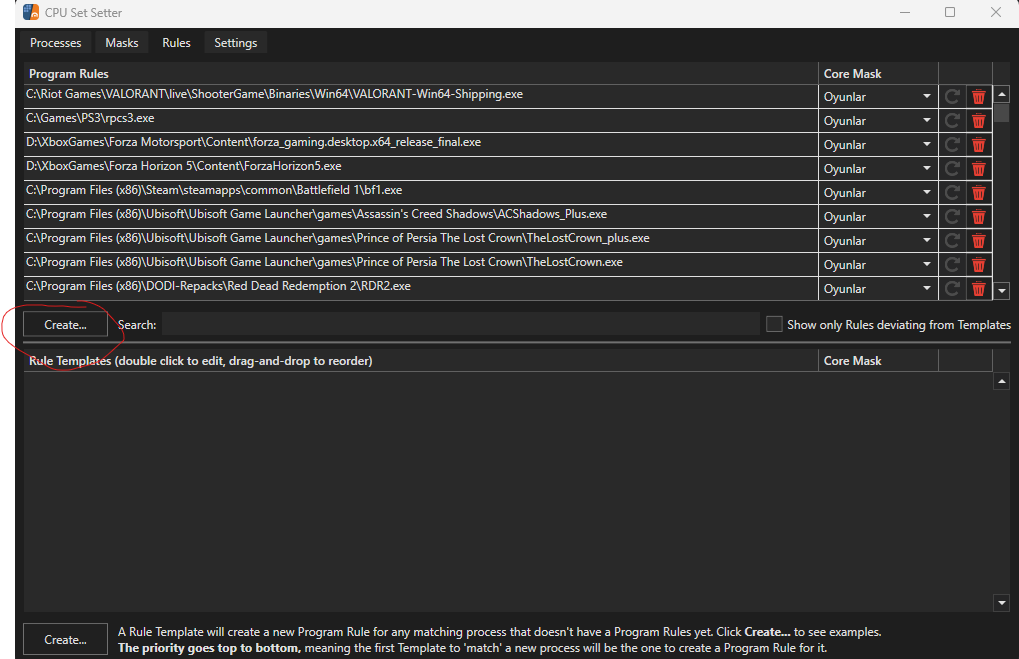Reset the bf1.exe rule to template
1019x659 pixels.
click(952, 193)
